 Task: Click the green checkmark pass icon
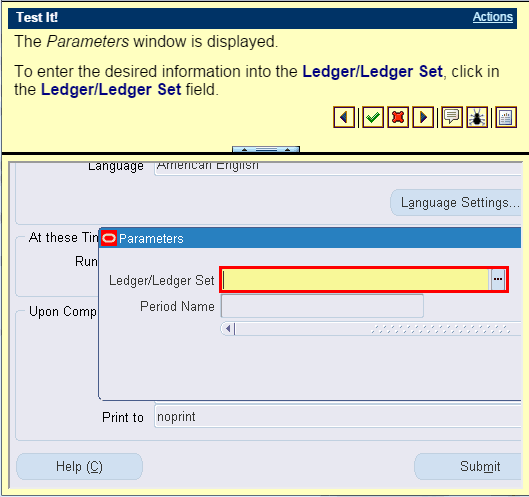tap(373, 117)
